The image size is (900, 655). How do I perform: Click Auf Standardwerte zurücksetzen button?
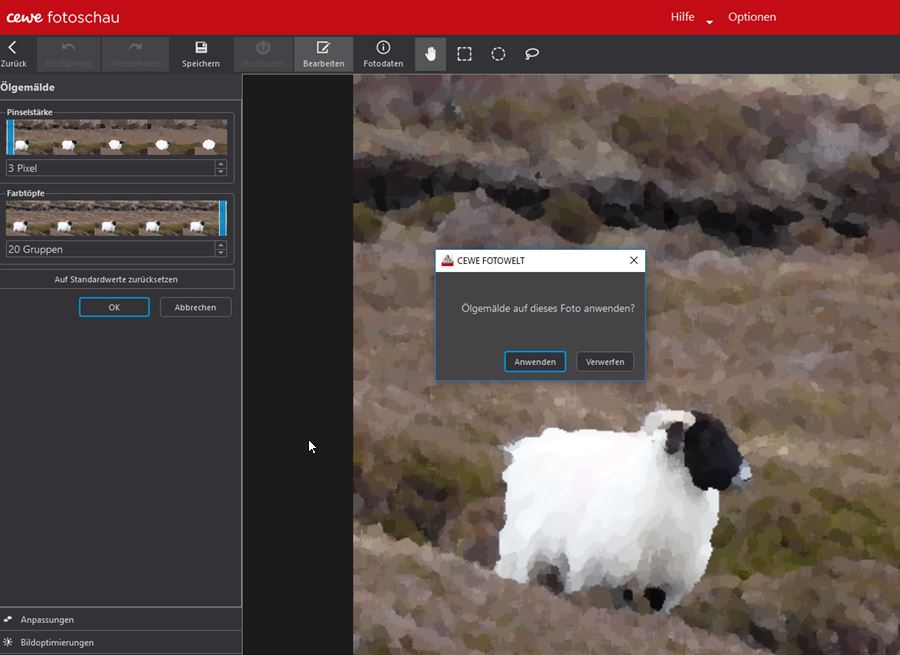(116, 279)
